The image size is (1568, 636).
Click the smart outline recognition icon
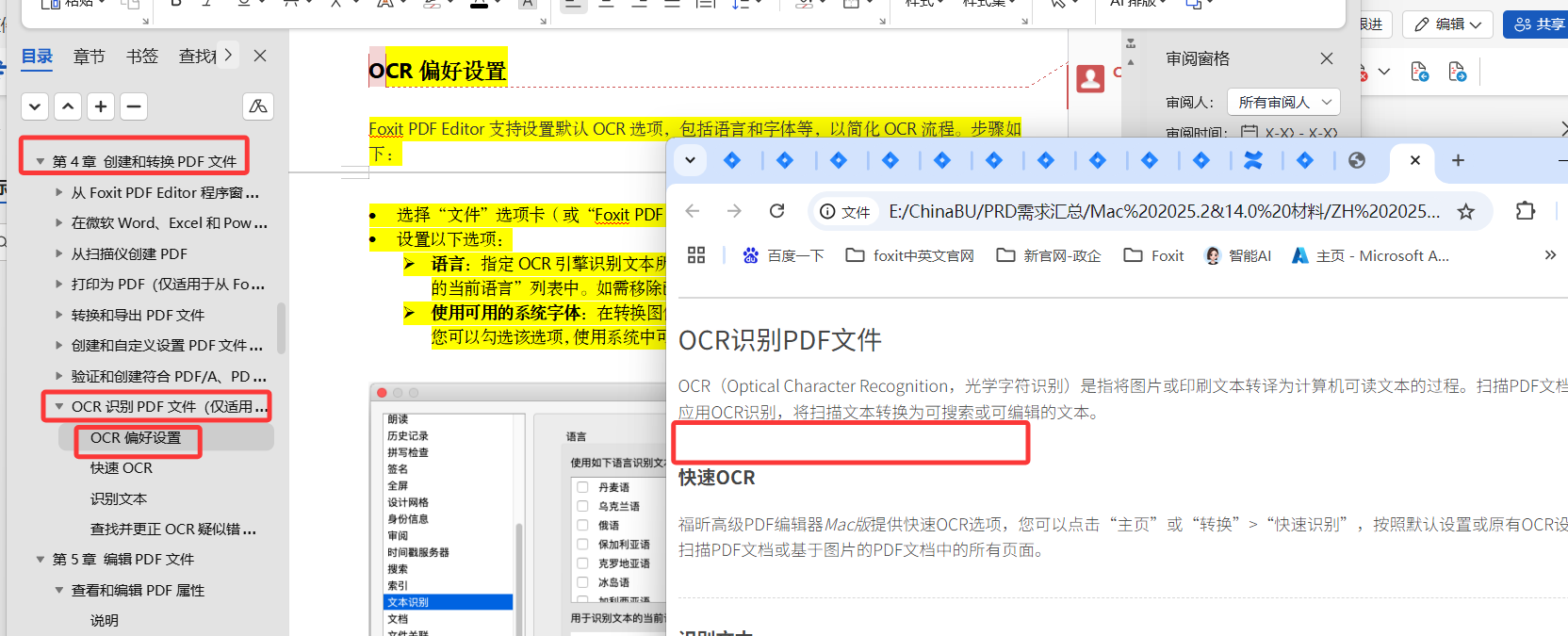[257, 106]
